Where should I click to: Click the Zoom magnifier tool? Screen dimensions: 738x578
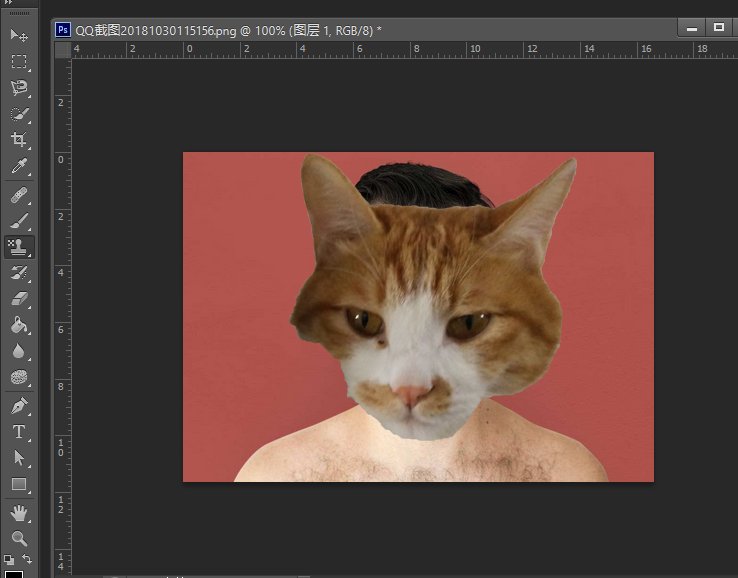tap(18, 538)
